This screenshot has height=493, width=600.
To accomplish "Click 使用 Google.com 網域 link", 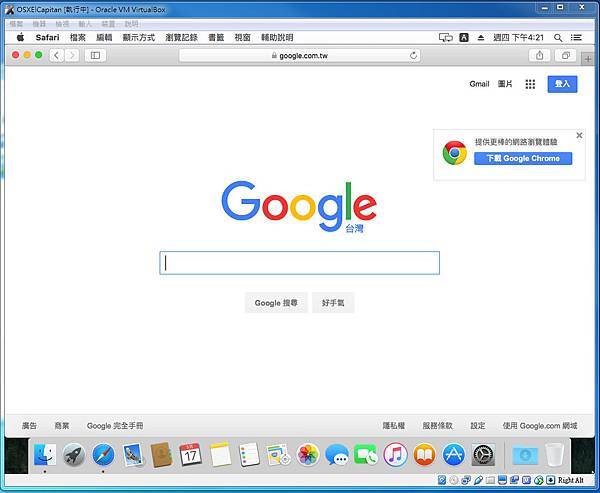I will 540,426.
